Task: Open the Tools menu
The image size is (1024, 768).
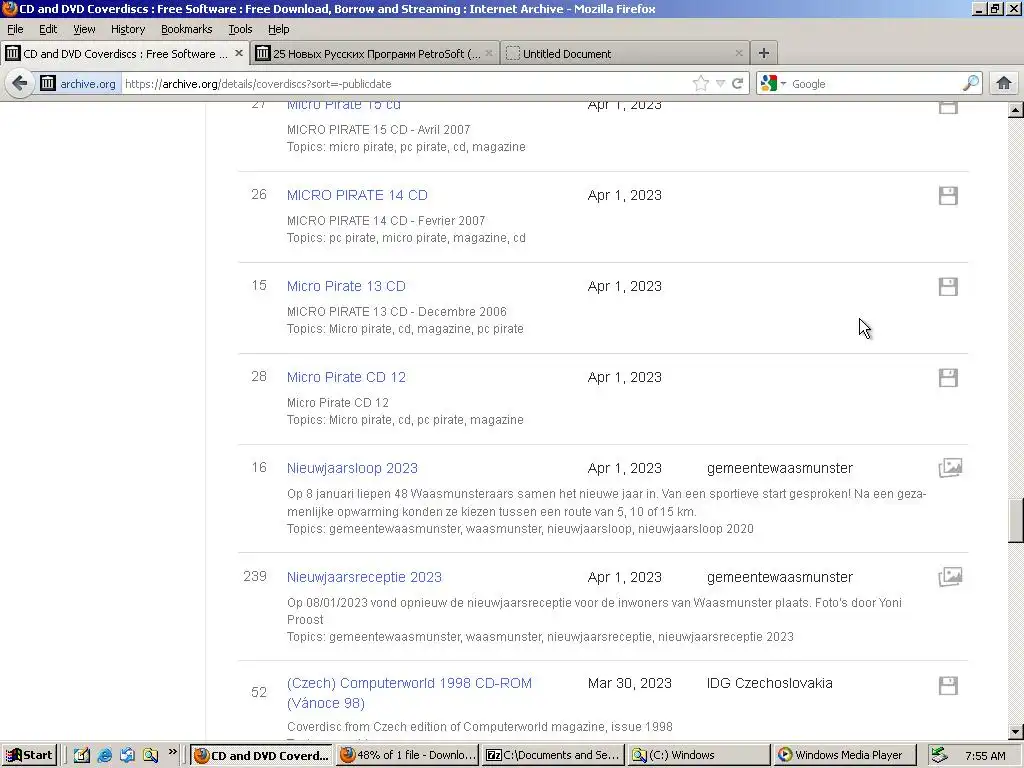Action: 240,29
